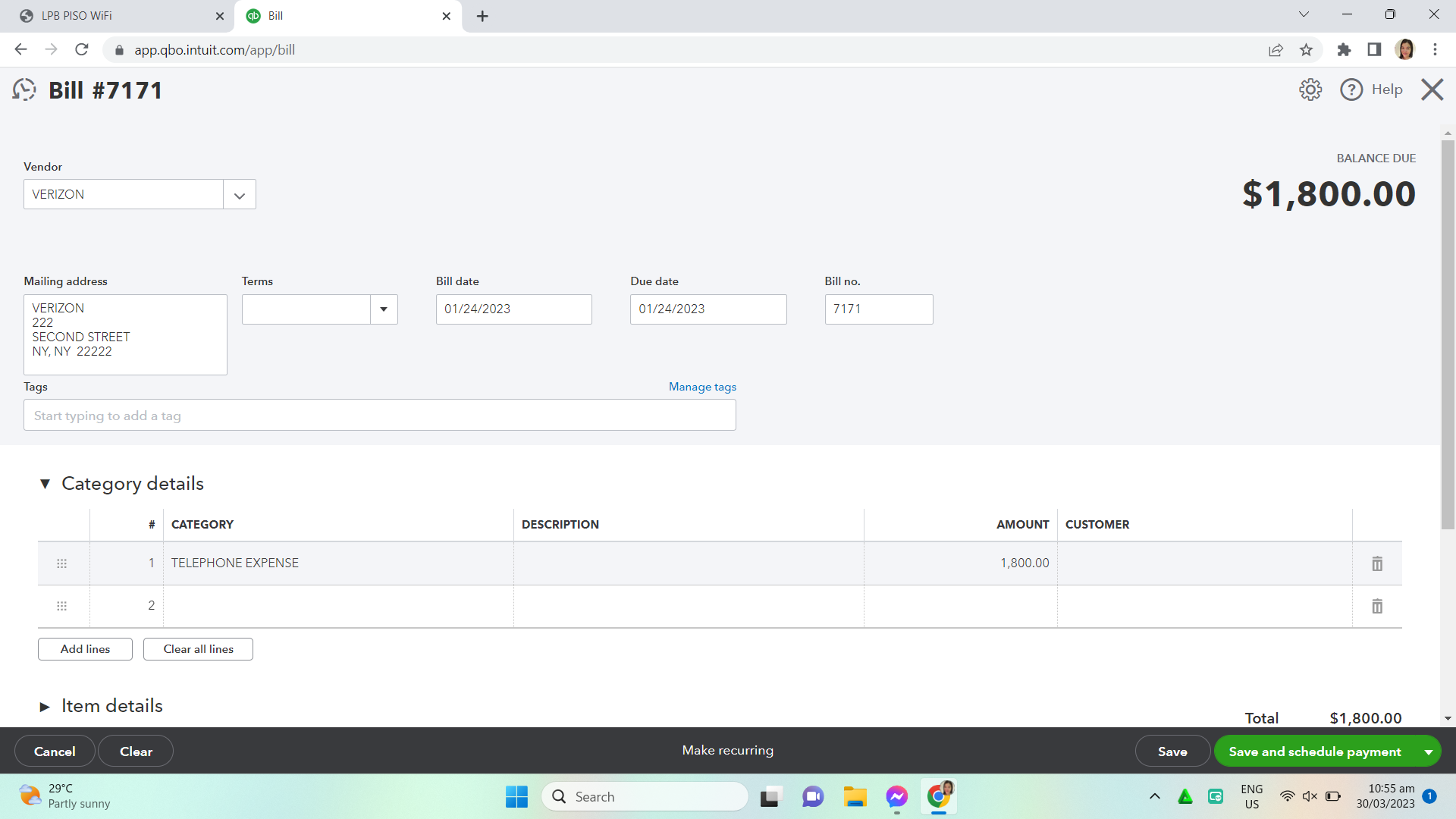The image size is (1456, 819).
Task: Click the Manage tags link
Action: click(x=702, y=387)
